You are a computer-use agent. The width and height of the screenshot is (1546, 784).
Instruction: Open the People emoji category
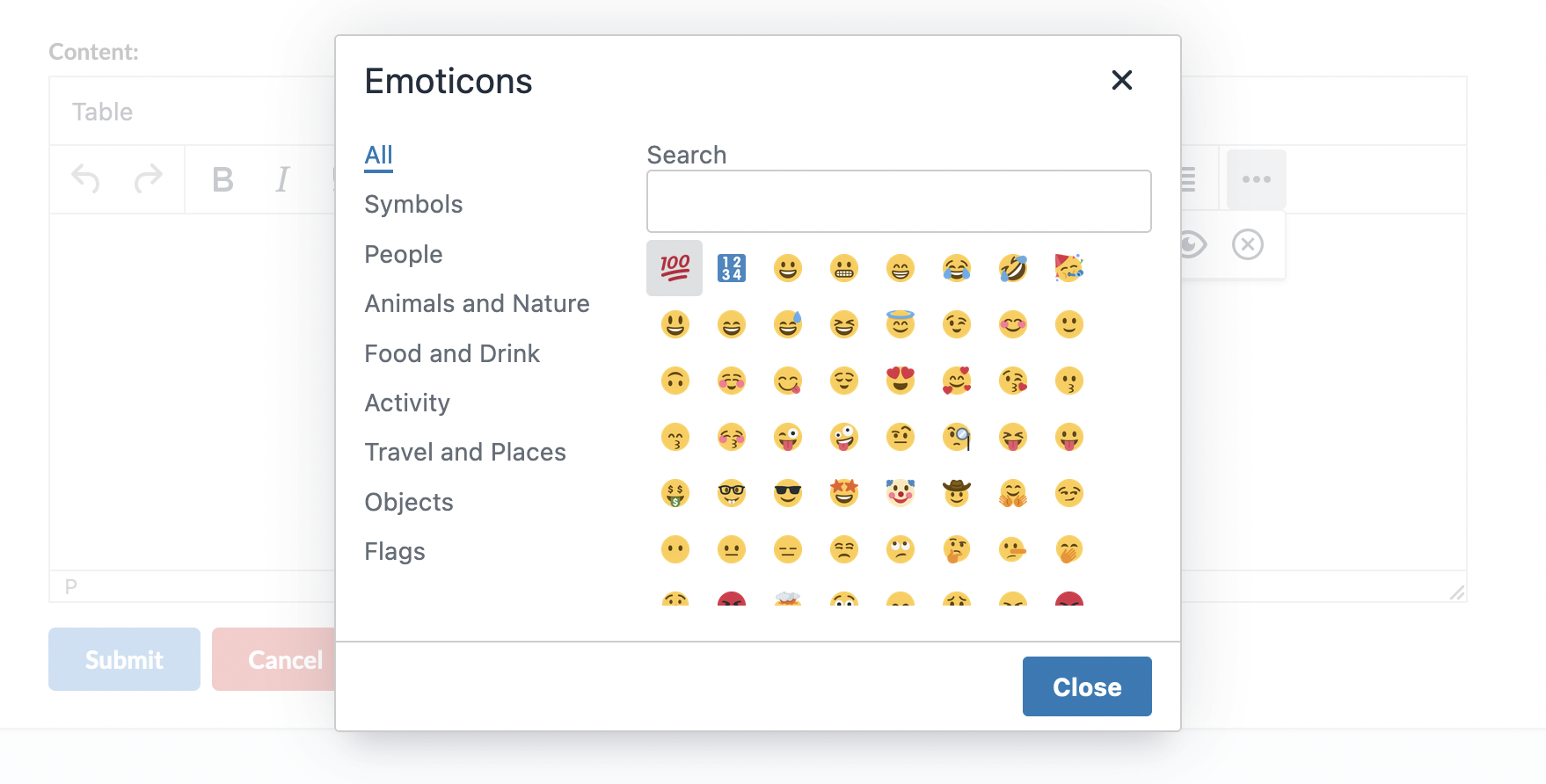[403, 254]
